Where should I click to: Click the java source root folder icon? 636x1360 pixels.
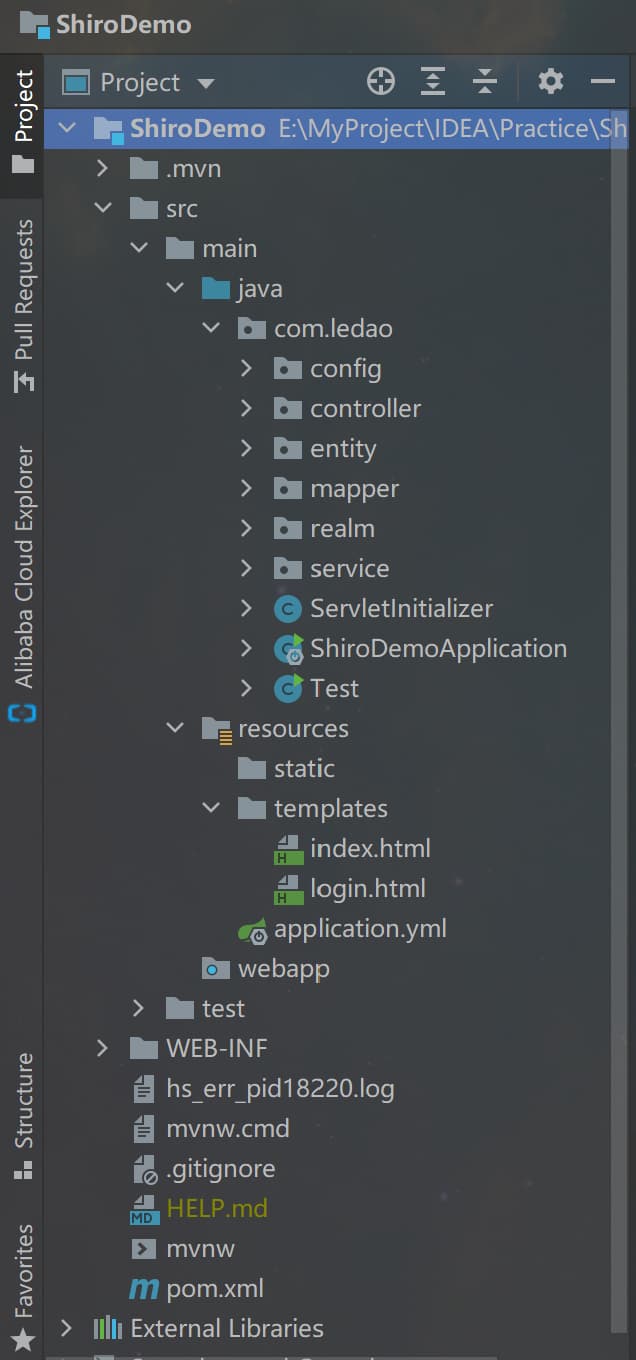click(216, 288)
